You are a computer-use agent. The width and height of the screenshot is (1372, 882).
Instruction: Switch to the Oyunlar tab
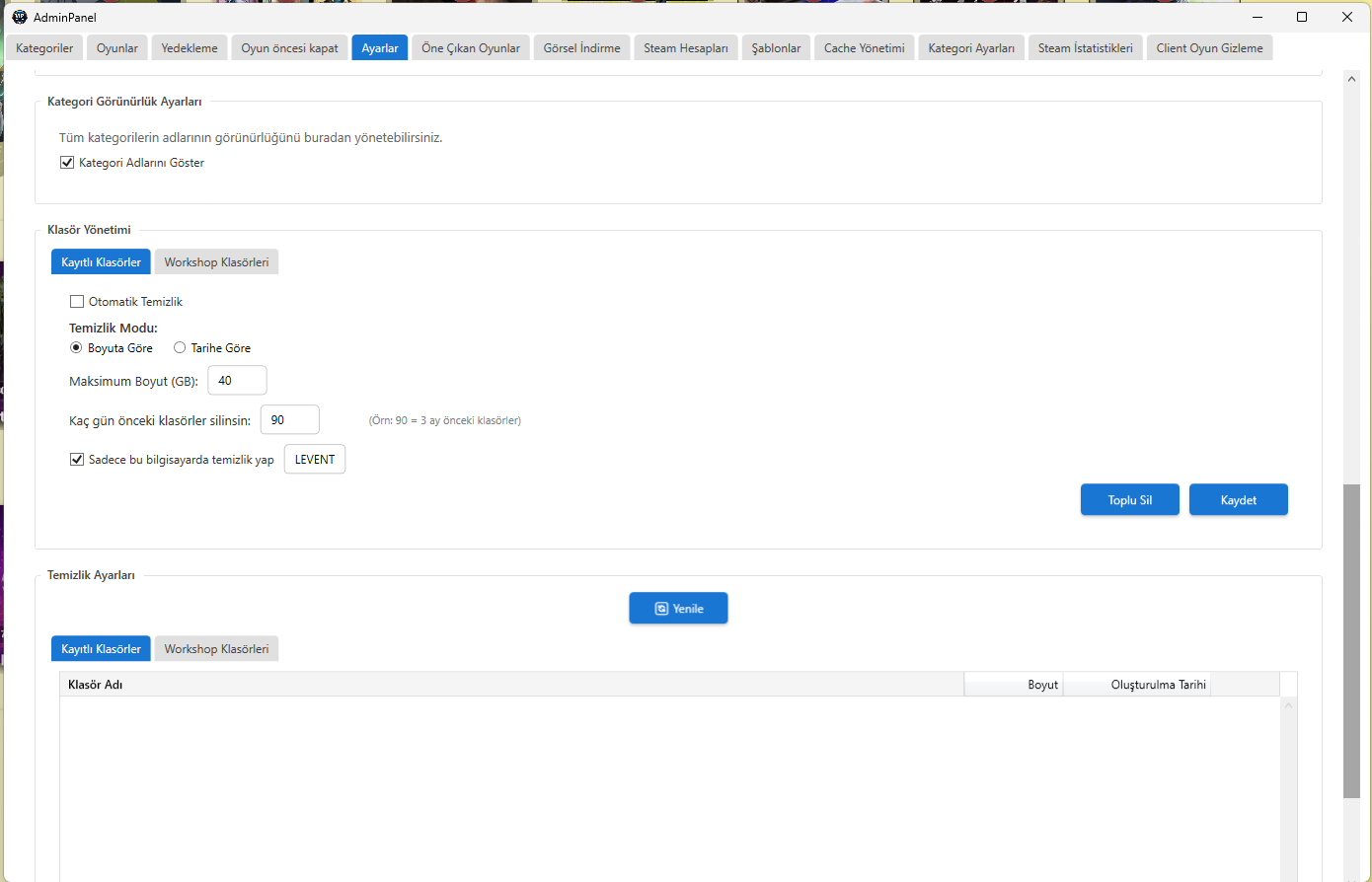pyautogui.click(x=117, y=47)
